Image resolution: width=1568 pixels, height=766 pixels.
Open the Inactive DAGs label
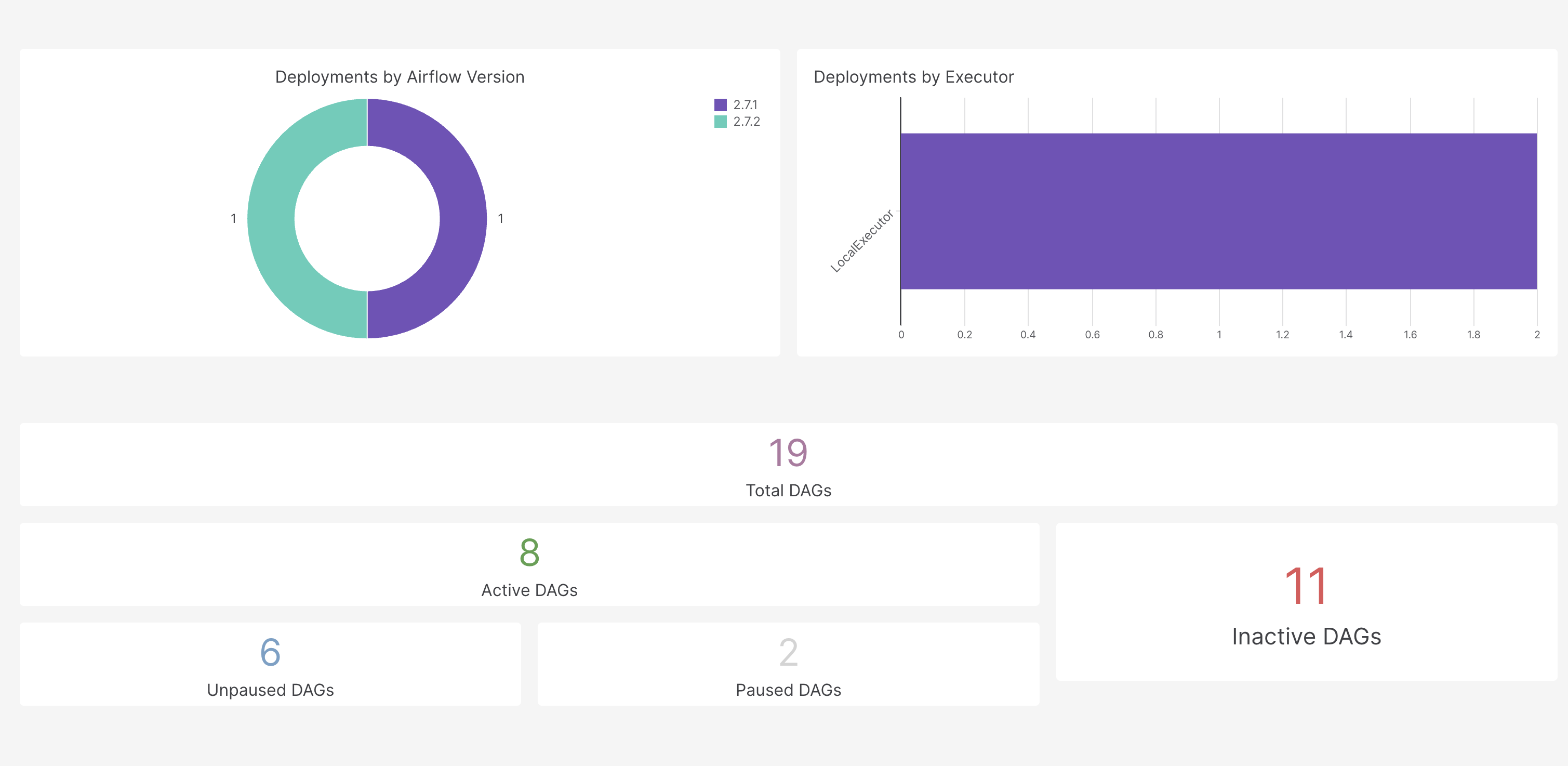click(1306, 636)
